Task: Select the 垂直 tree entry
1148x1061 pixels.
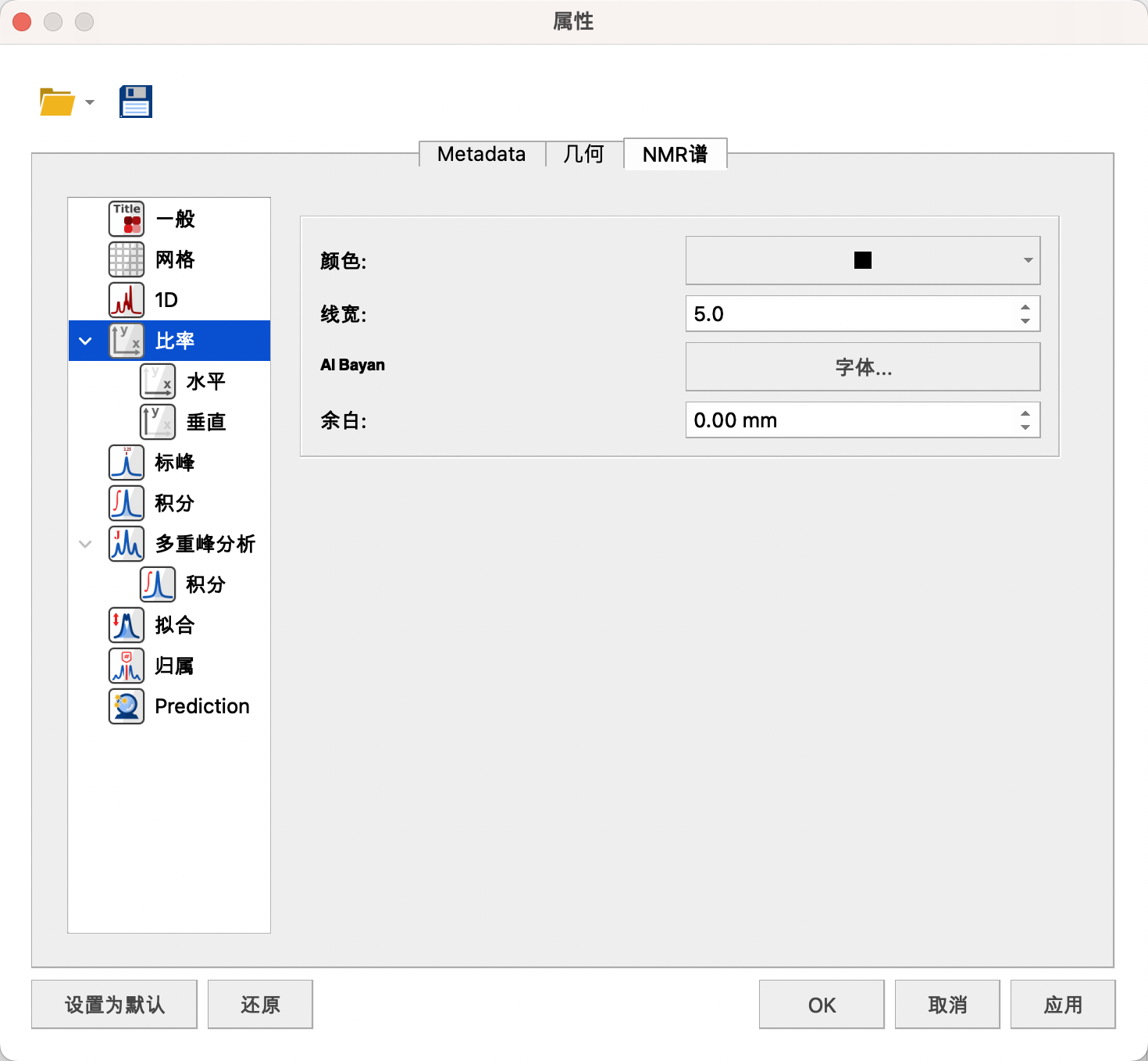Action: 206,422
